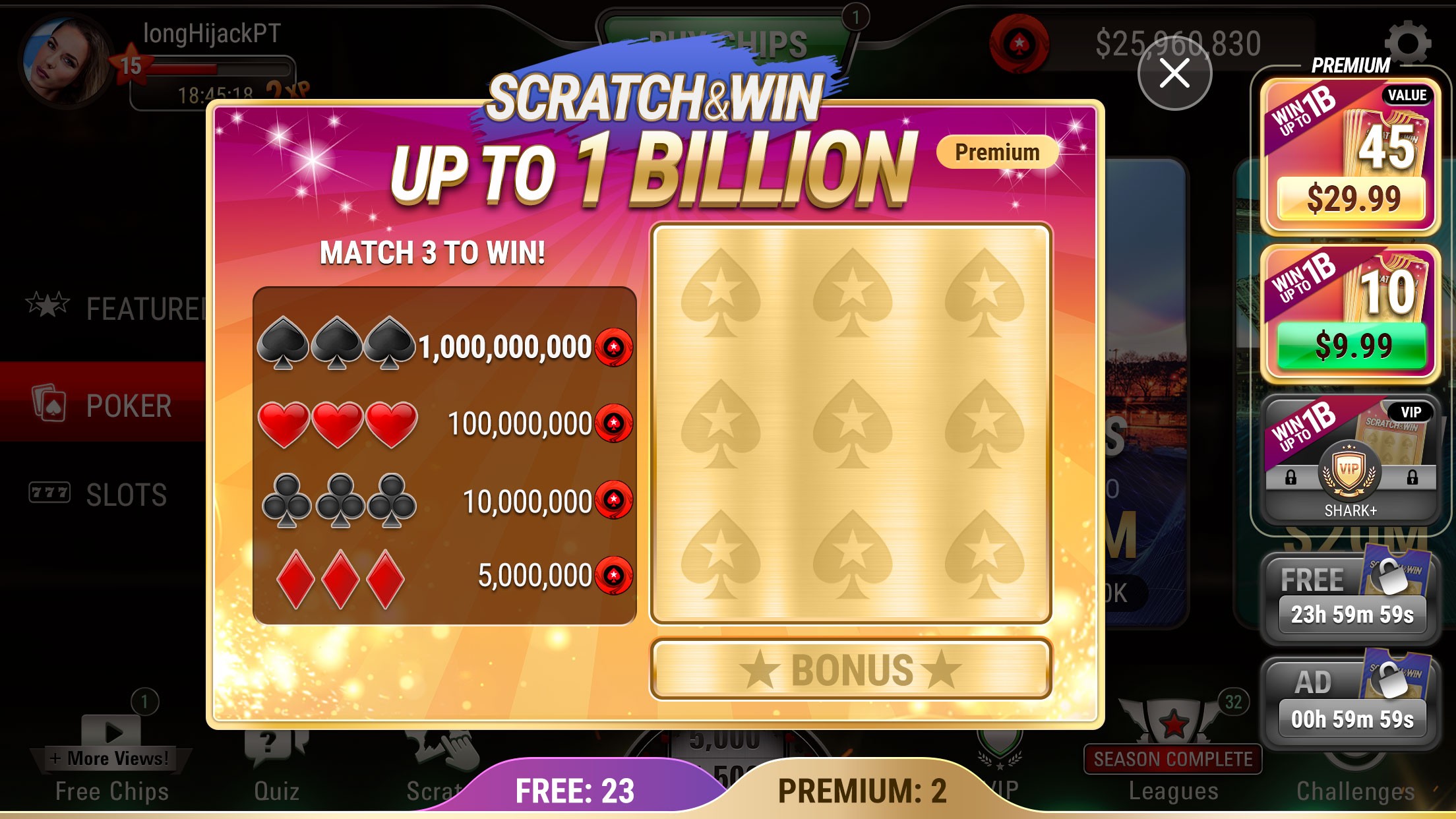Tap the red chip icon beside the balance
1456x819 pixels.
1019,45
